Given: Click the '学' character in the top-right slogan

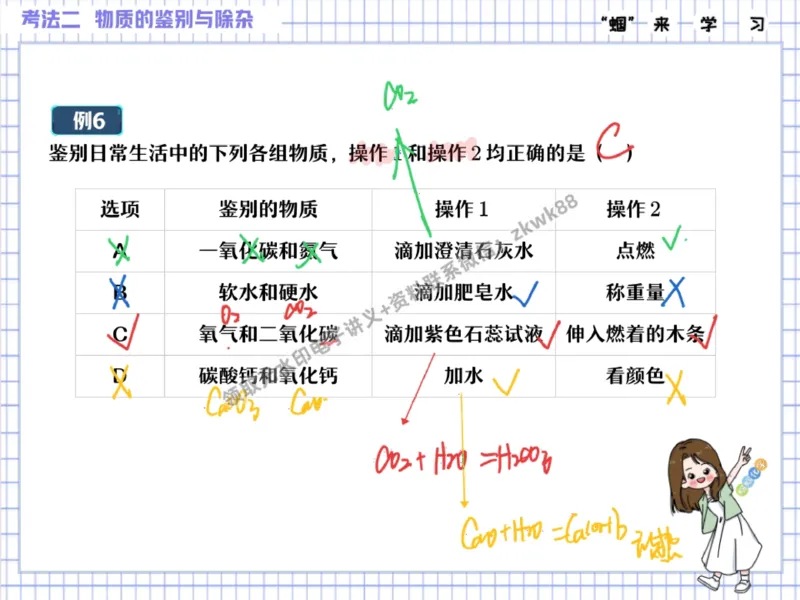Looking at the screenshot, I should click(709, 24).
